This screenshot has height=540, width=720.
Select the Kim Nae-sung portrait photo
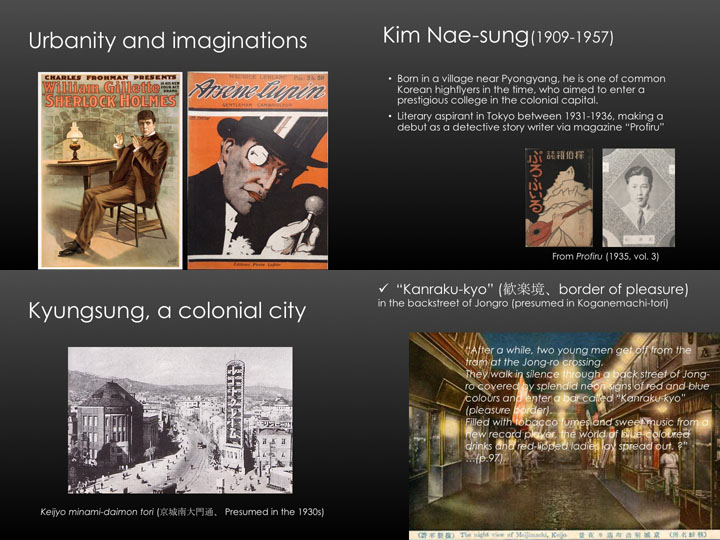639,197
